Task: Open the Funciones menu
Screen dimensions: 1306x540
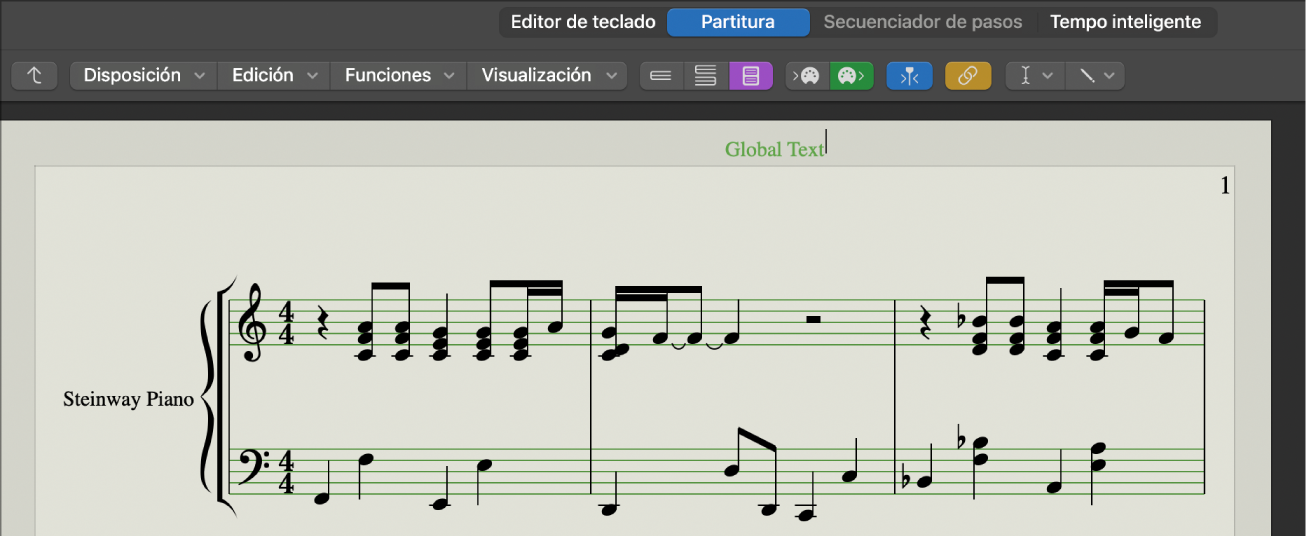Action: [399, 76]
